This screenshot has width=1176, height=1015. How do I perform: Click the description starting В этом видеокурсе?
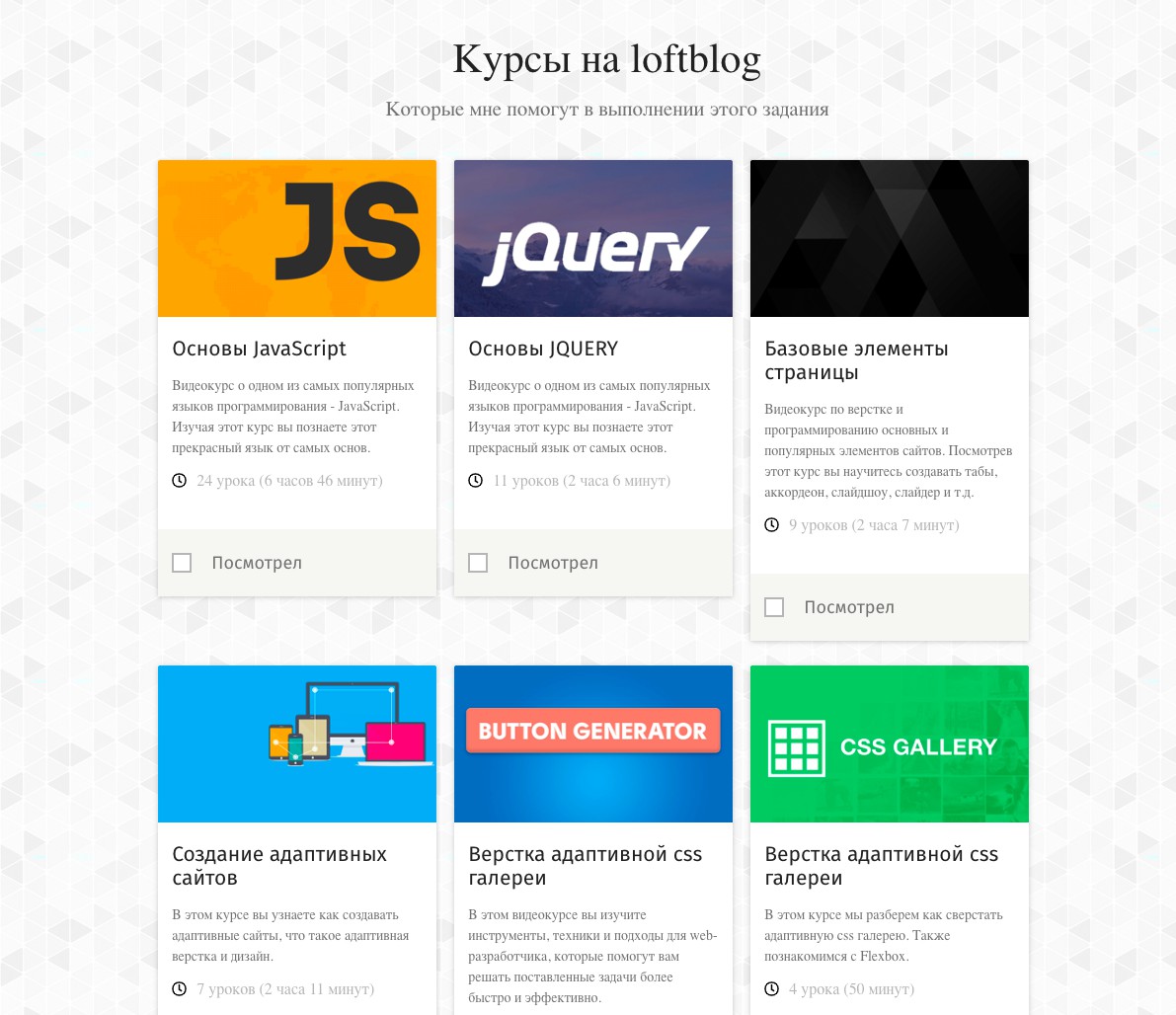click(x=592, y=957)
